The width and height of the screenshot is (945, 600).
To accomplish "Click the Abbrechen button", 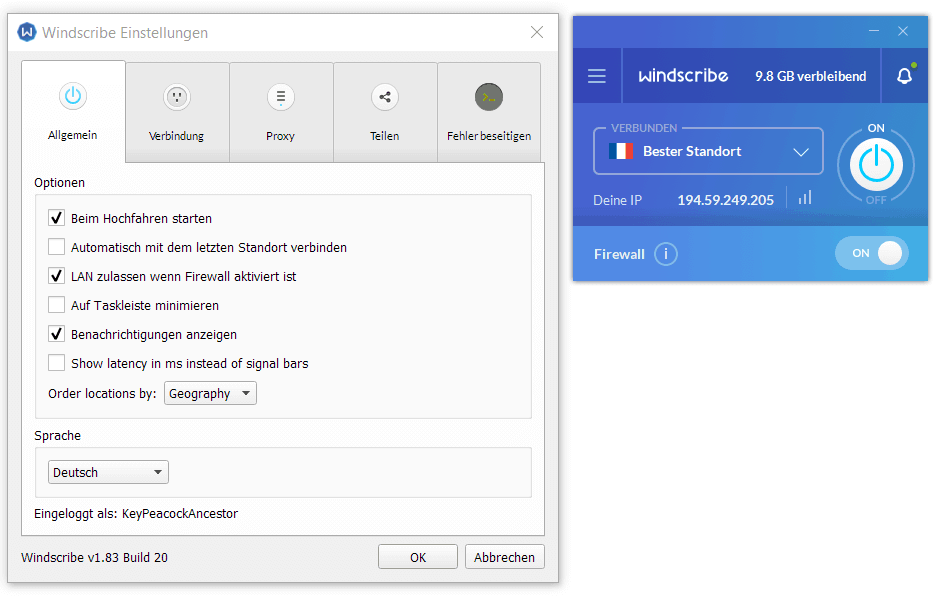I will tap(504, 557).
